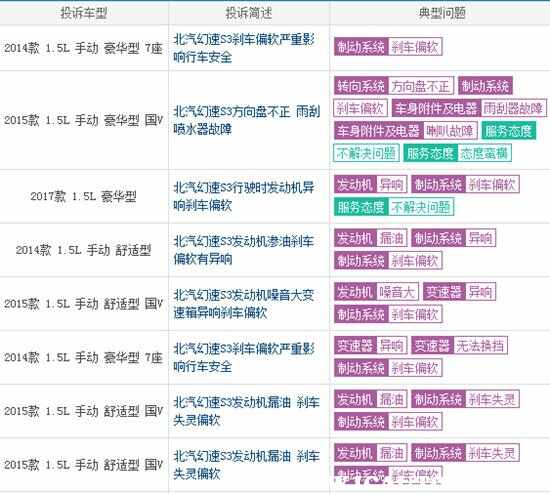The image size is (550, 494).
Task: Open complaint link 北汽幻速S3方向盘不正 雨刮喷水器故障
Action: click(x=247, y=120)
